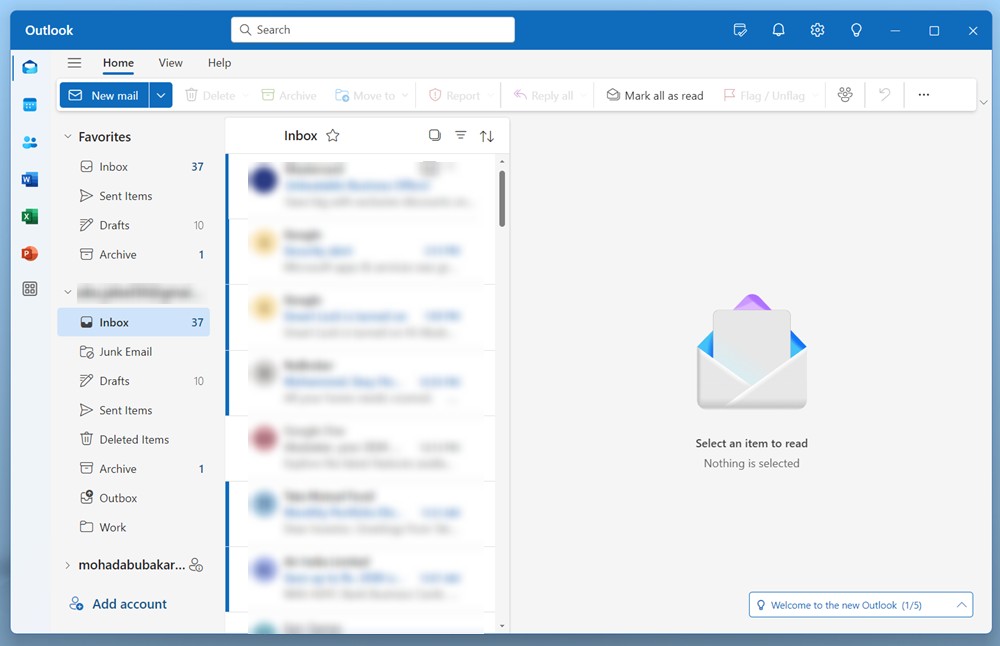Open the Tips lightbulb icon
Image resolution: width=1000 pixels, height=646 pixels.
coord(856,31)
